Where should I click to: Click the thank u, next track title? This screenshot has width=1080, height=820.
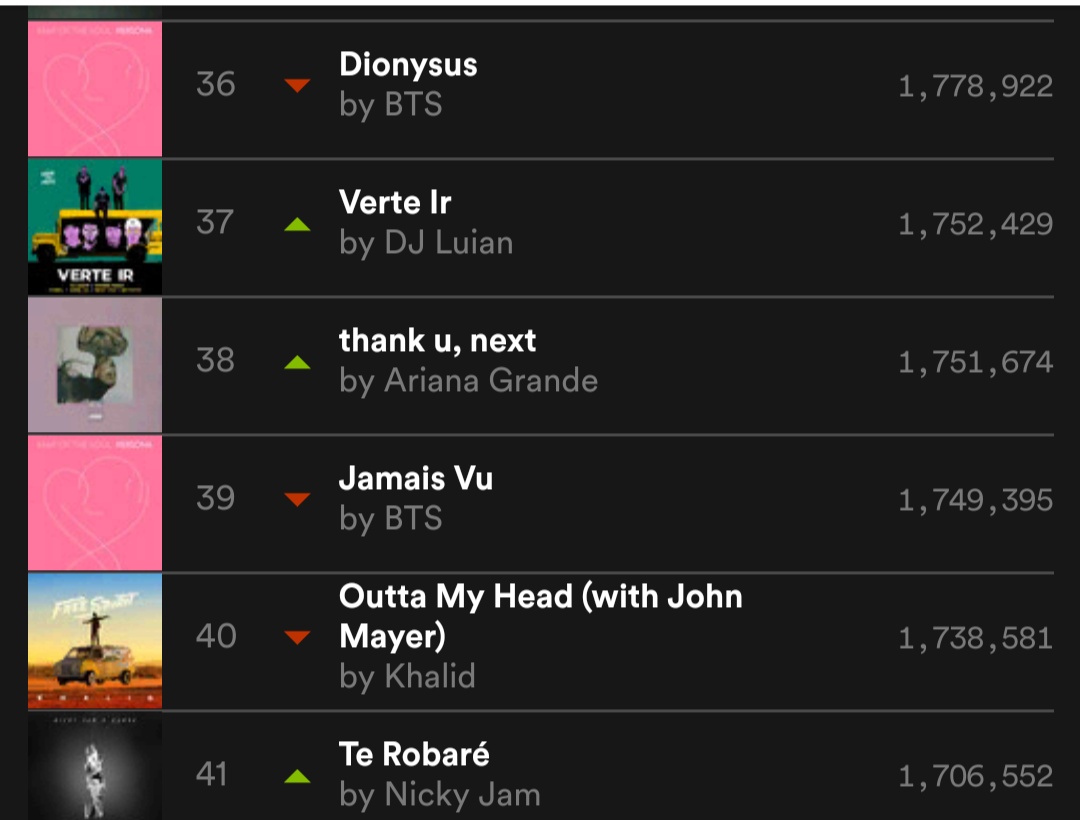point(437,341)
